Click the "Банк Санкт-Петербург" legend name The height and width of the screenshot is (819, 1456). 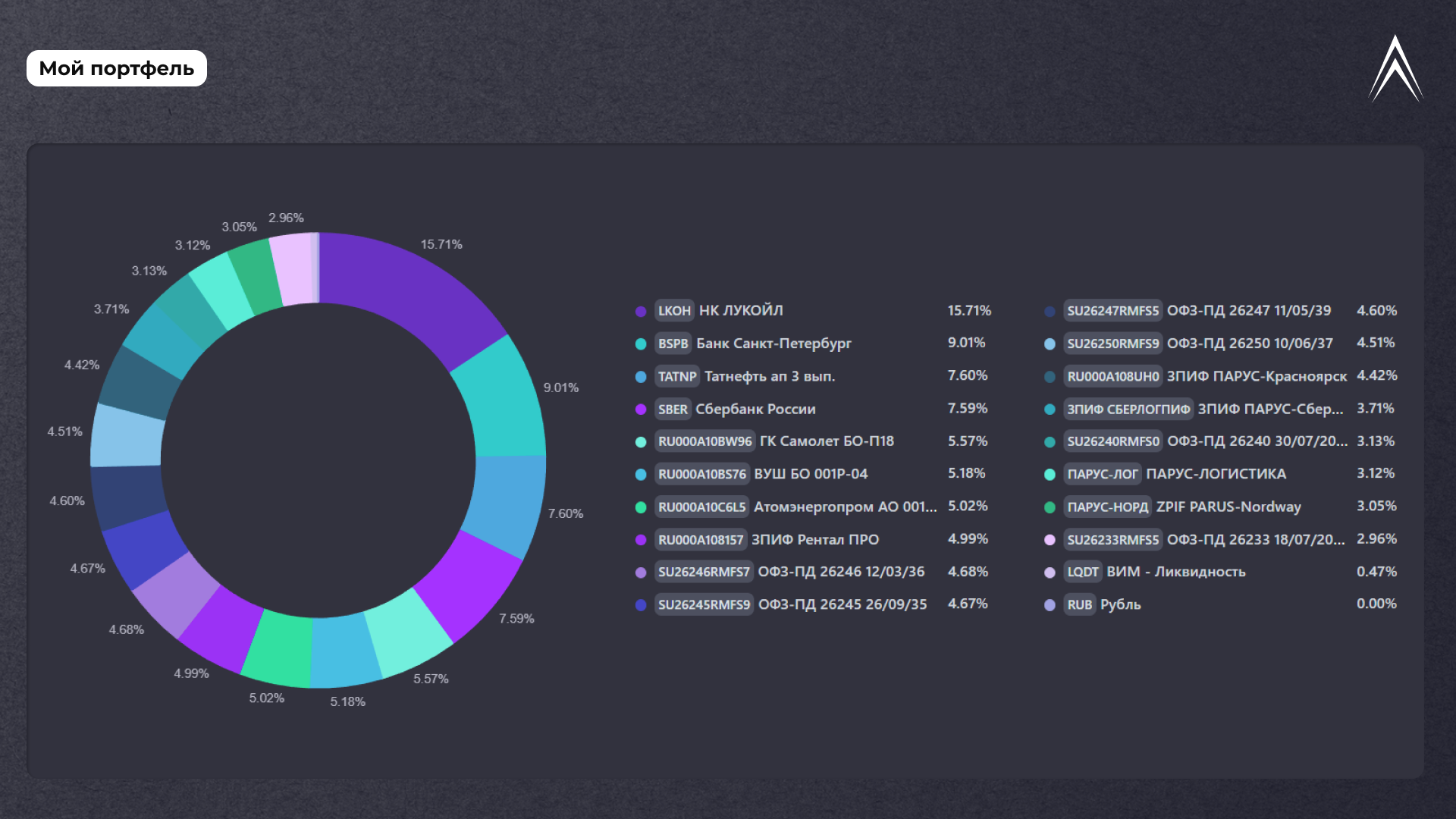(x=773, y=344)
